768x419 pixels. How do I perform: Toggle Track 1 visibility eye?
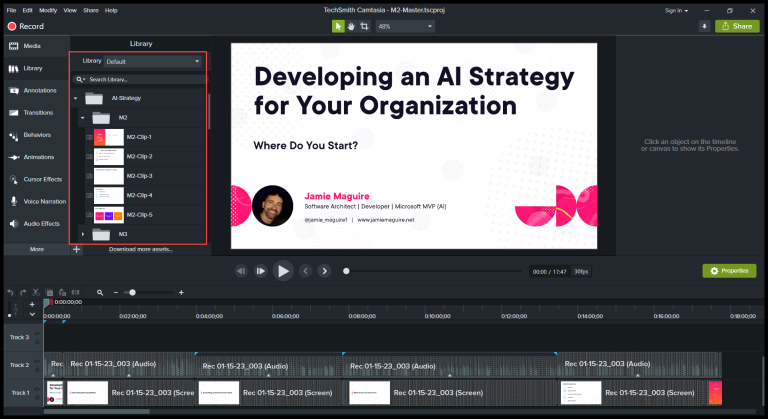[37, 390]
